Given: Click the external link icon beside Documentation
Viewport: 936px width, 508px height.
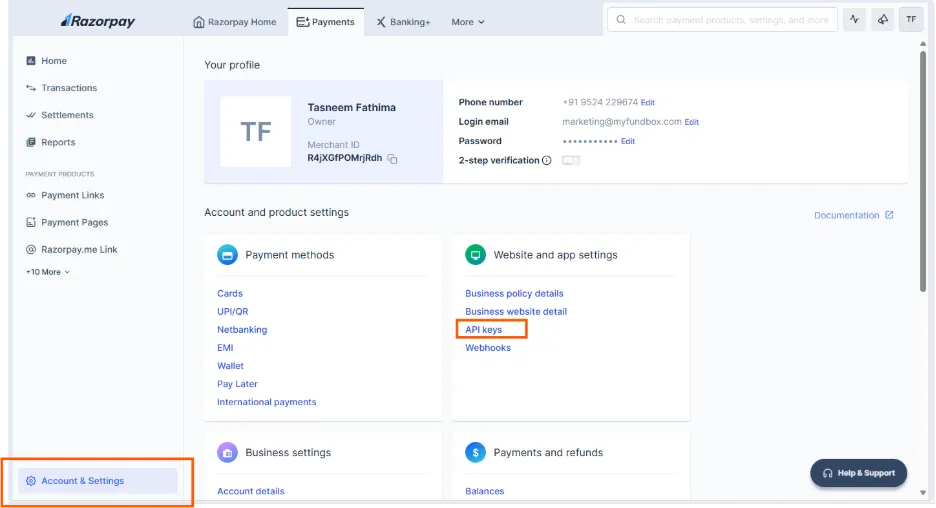Looking at the screenshot, I should point(889,215).
